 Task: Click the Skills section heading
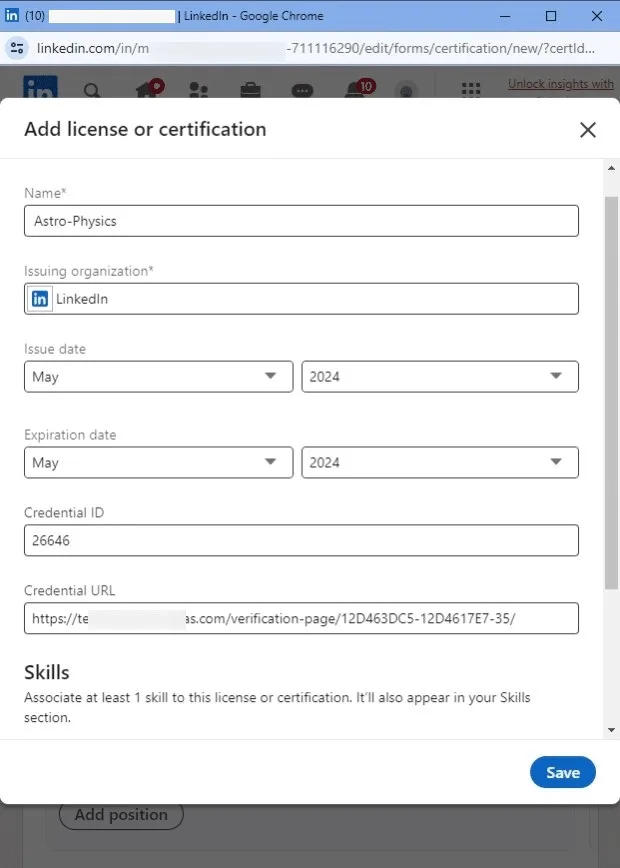coord(46,672)
